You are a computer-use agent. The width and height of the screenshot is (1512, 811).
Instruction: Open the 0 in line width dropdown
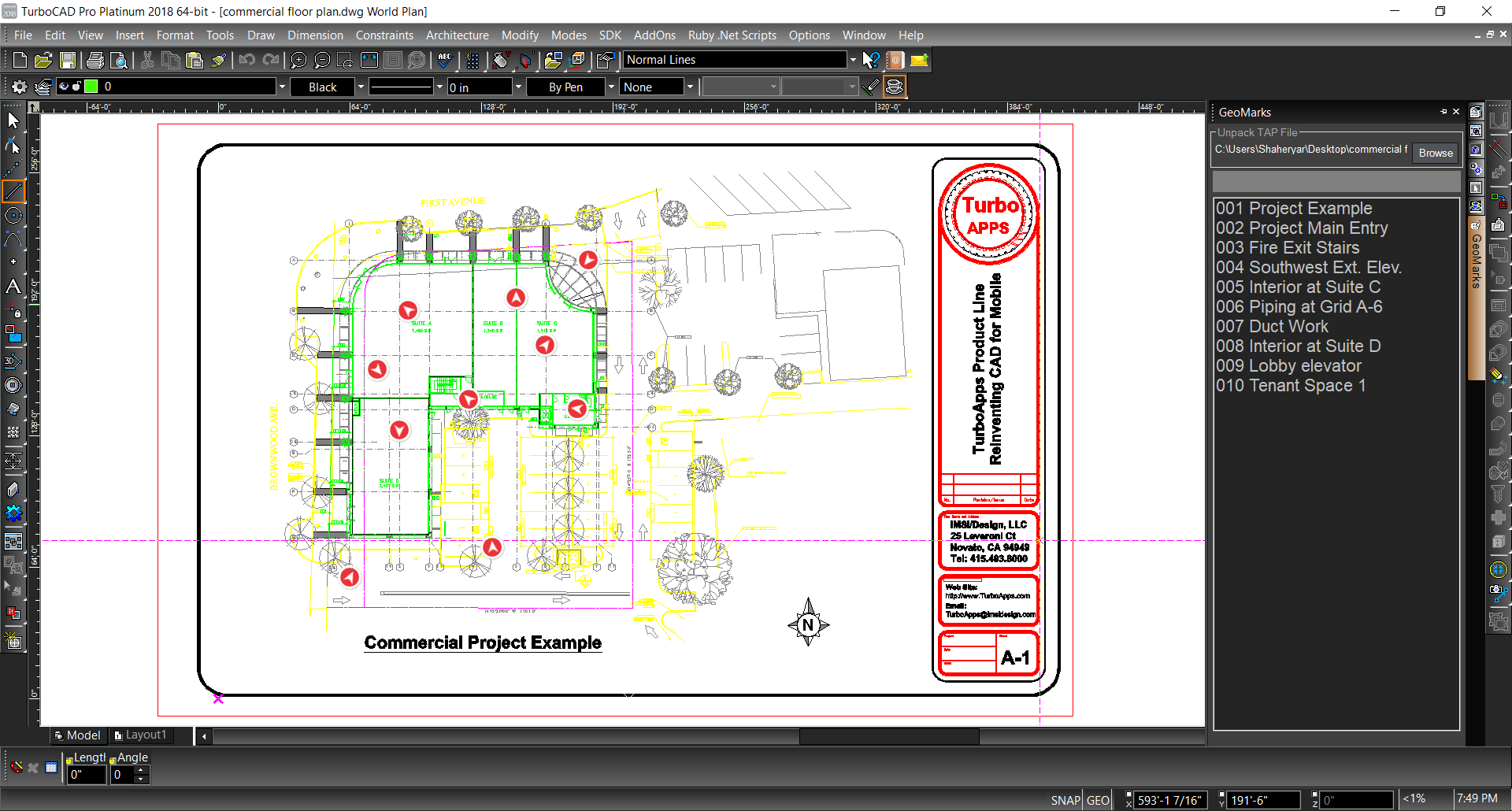[x=518, y=87]
